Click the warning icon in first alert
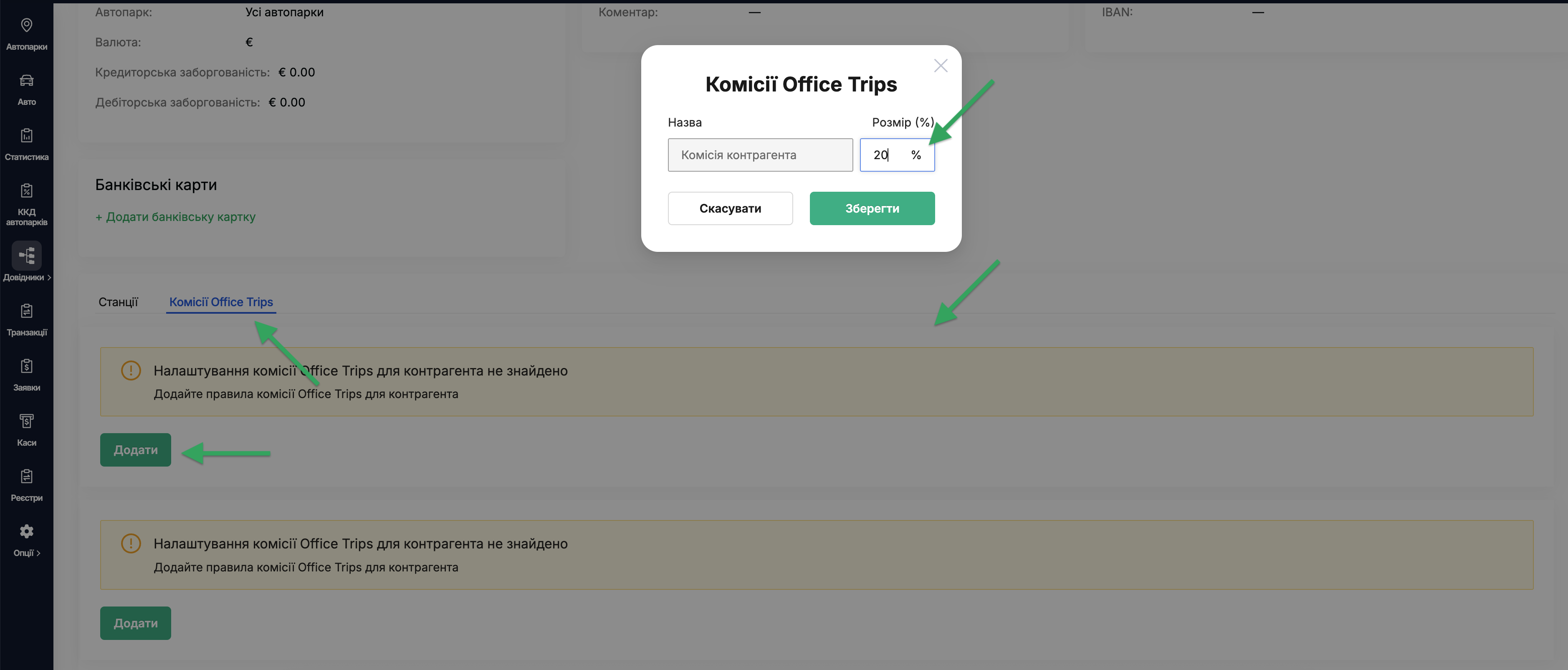The image size is (1568, 670). [x=131, y=371]
